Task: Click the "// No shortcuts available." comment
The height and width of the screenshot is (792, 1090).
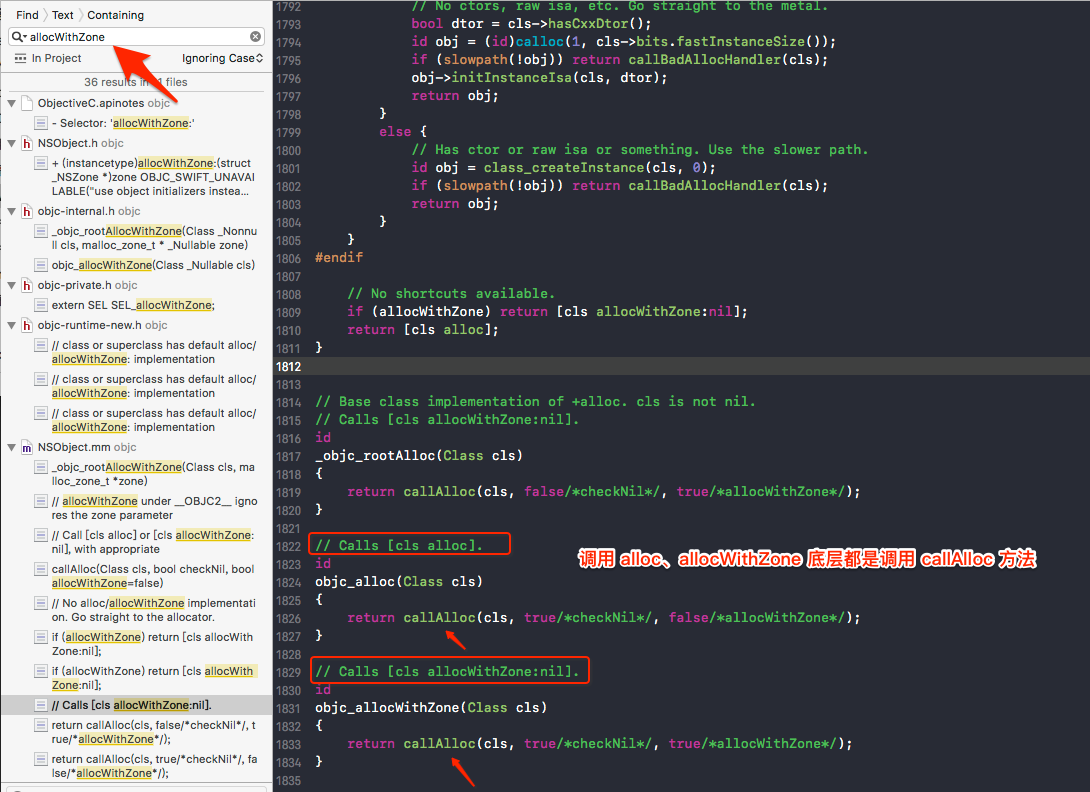Action: (x=450, y=293)
